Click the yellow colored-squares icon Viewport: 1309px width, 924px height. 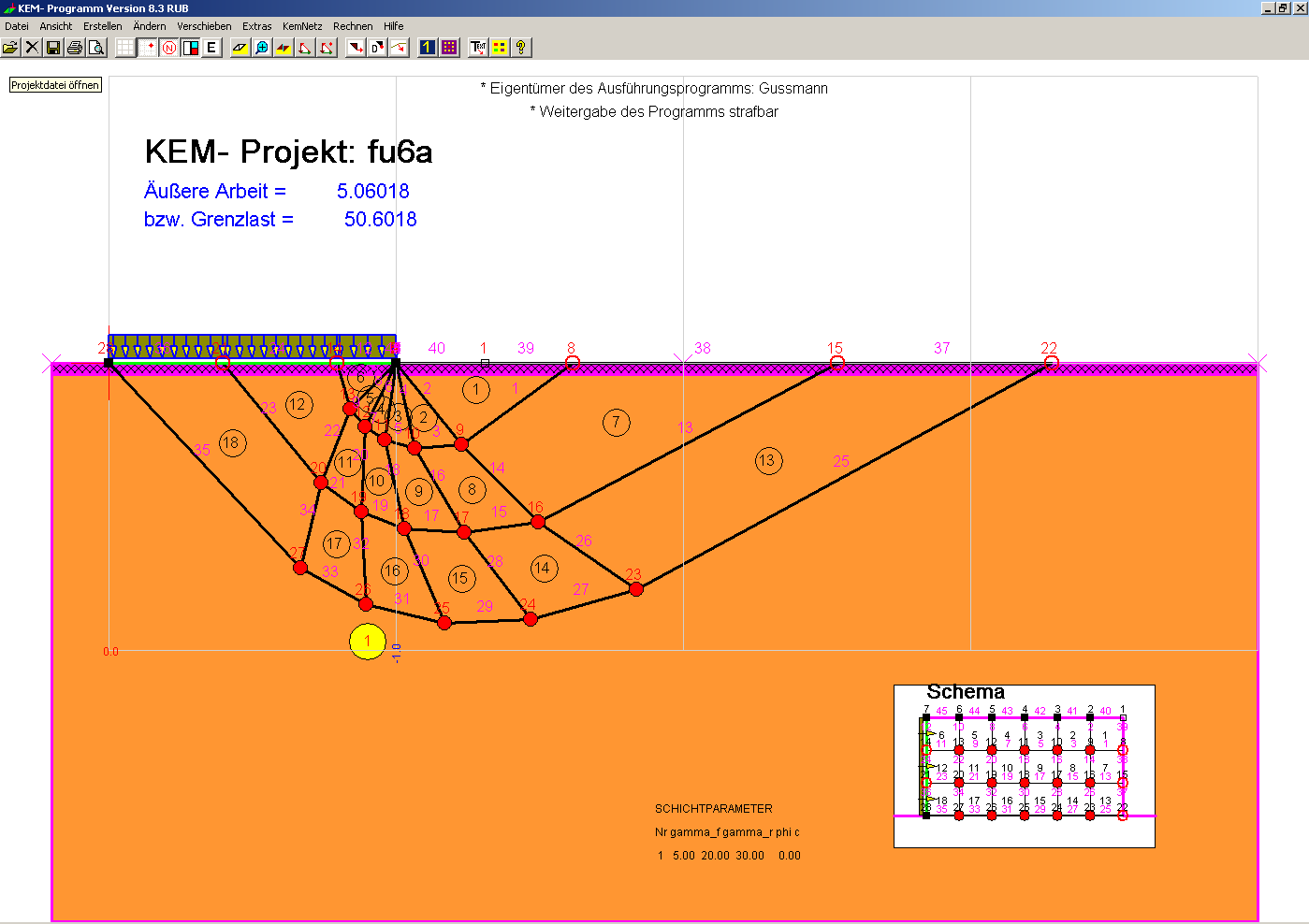pyautogui.click(x=500, y=47)
